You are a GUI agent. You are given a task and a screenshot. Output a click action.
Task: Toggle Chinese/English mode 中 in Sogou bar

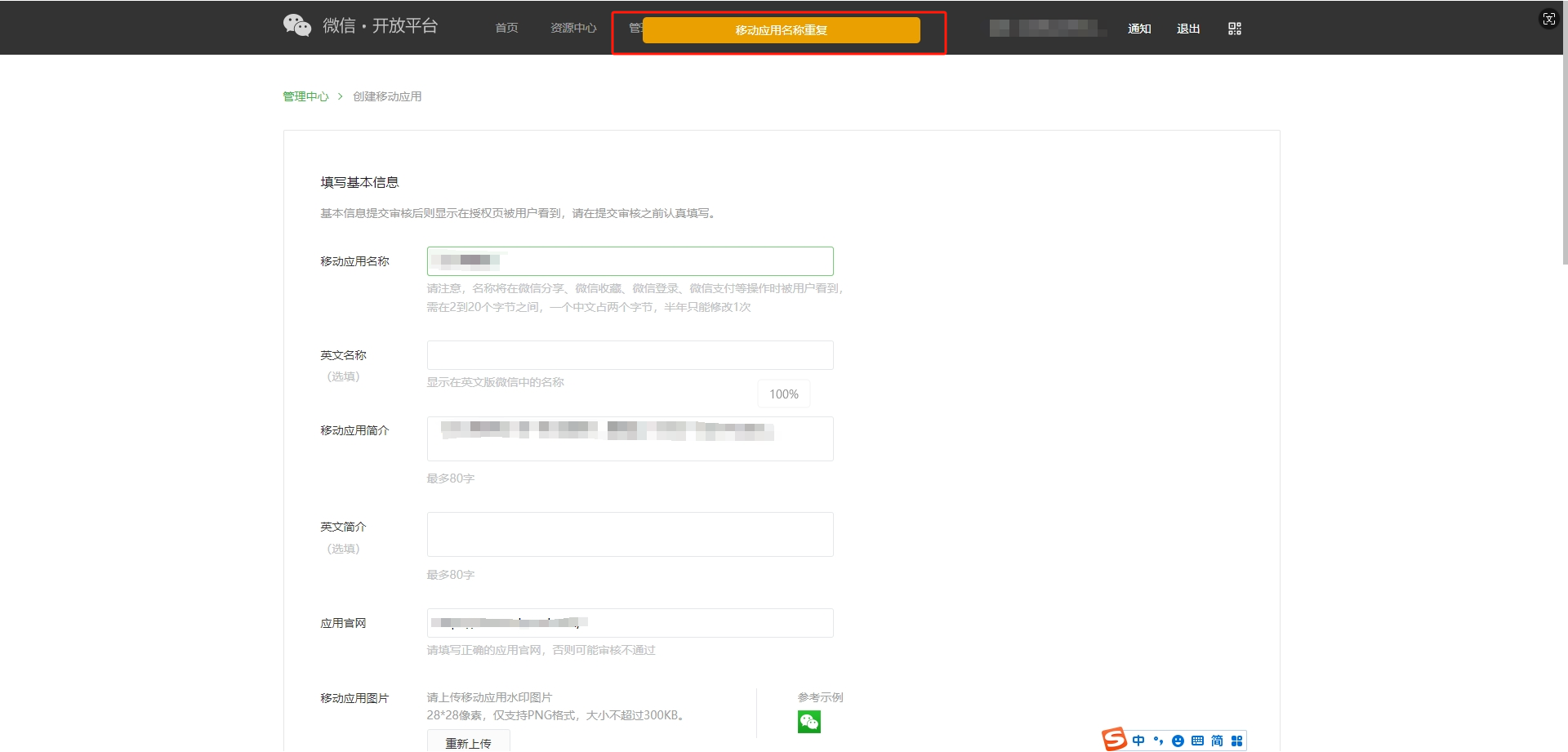coord(1138,741)
